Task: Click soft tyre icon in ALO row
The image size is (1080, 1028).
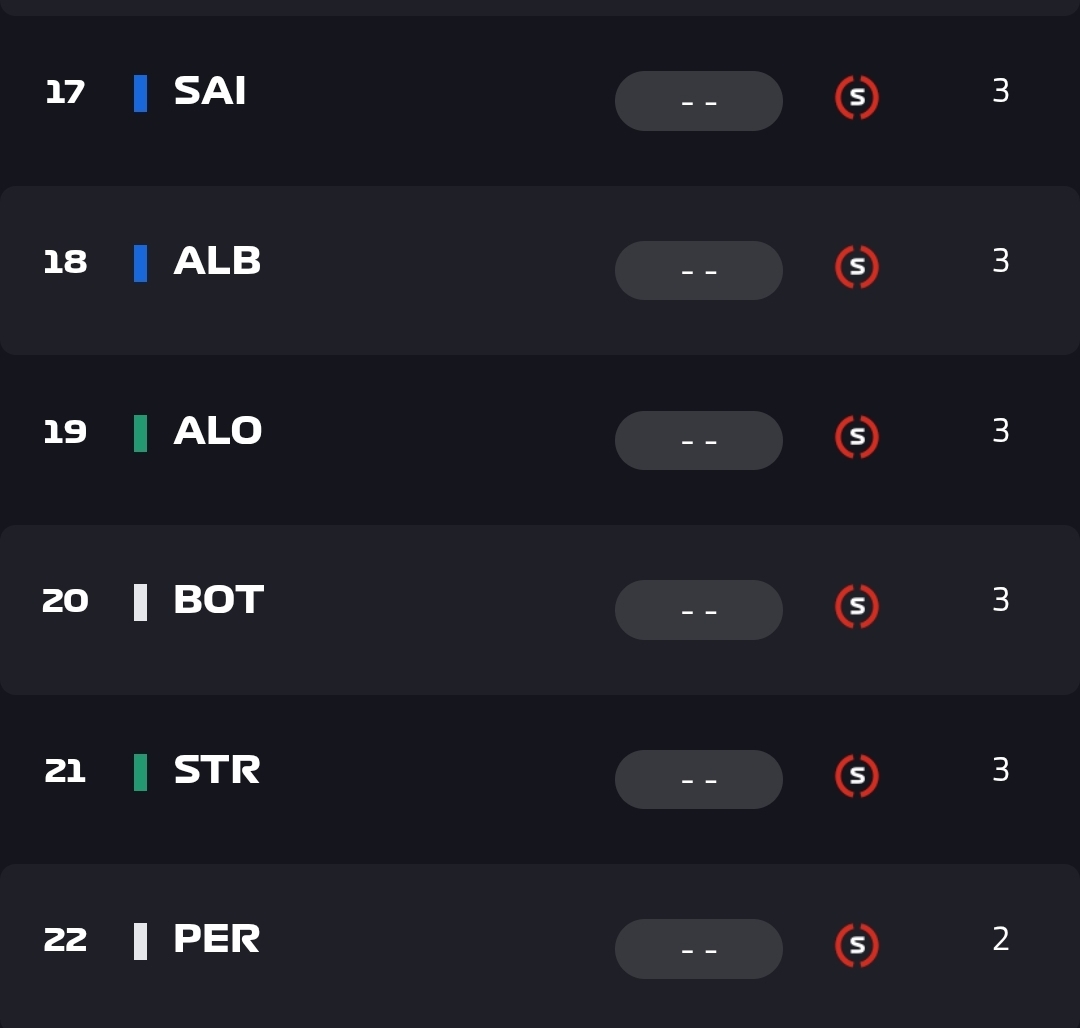Action: 857,437
